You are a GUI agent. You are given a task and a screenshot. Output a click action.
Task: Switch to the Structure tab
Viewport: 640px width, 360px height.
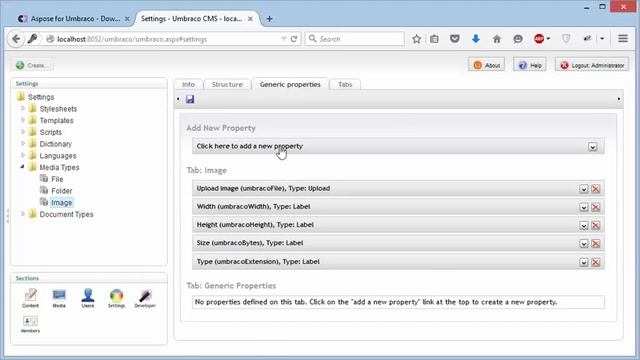point(227,84)
